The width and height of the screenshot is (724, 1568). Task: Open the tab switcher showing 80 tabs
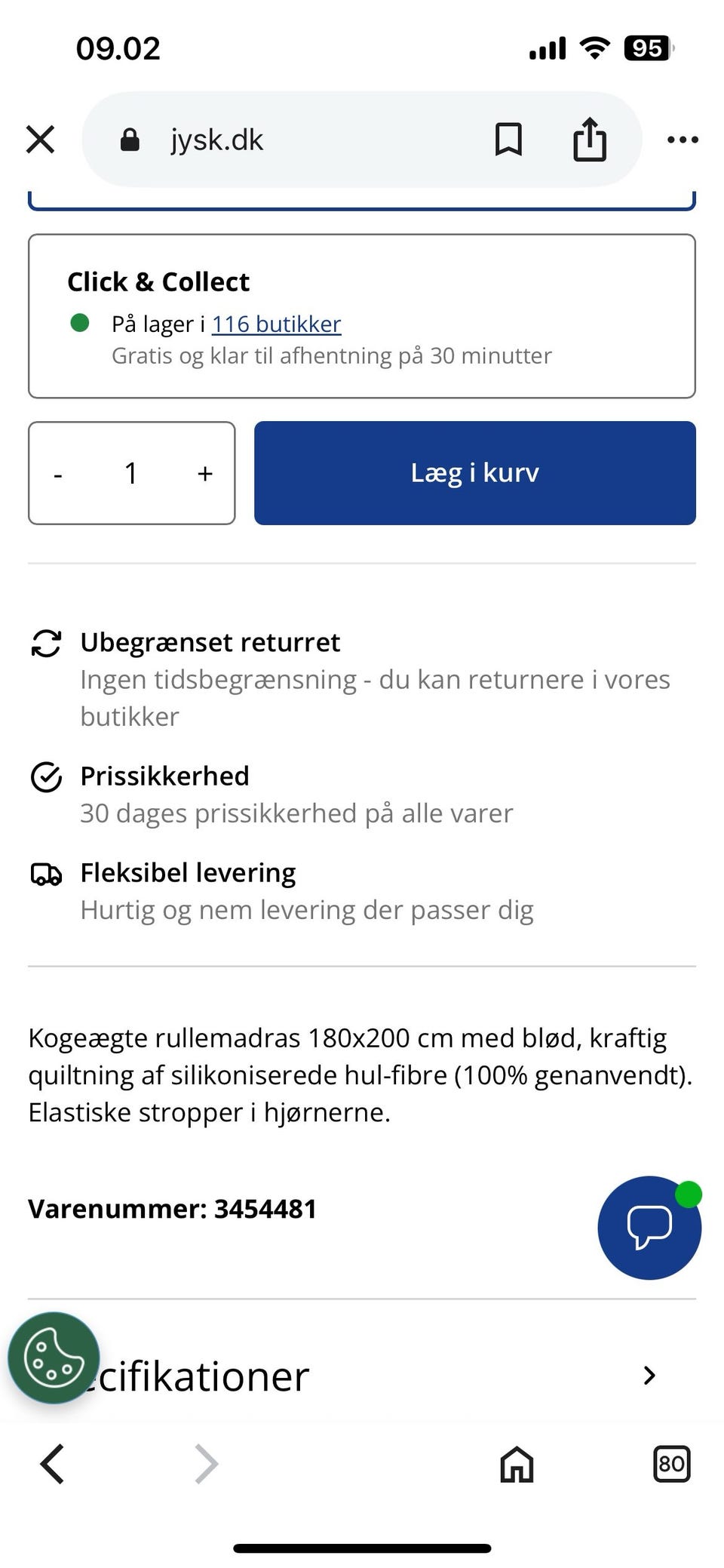tap(670, 1464)
